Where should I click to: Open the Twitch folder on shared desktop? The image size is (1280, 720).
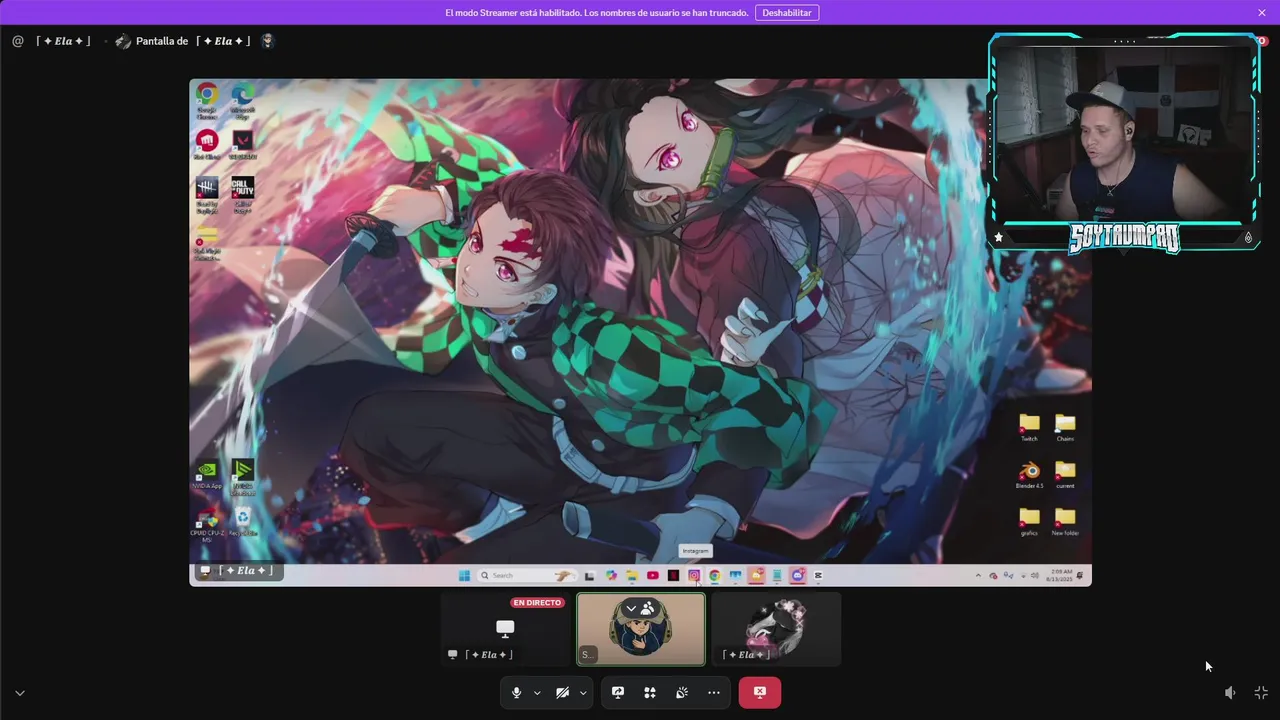click(1029, 427)
